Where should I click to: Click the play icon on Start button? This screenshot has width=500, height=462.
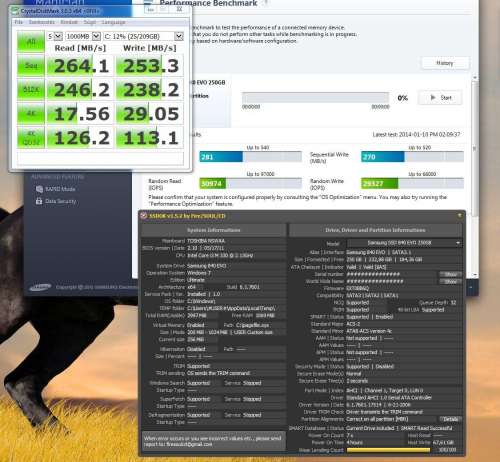point(433,97)
